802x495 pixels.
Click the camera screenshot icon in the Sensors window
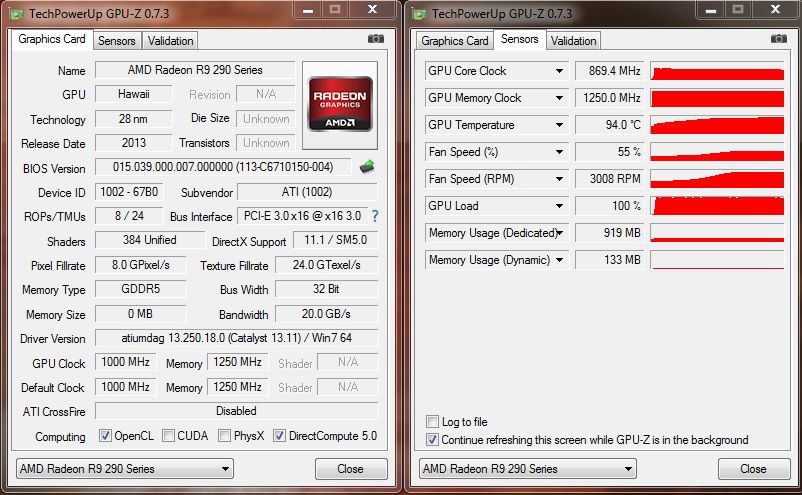coord(779,39)
